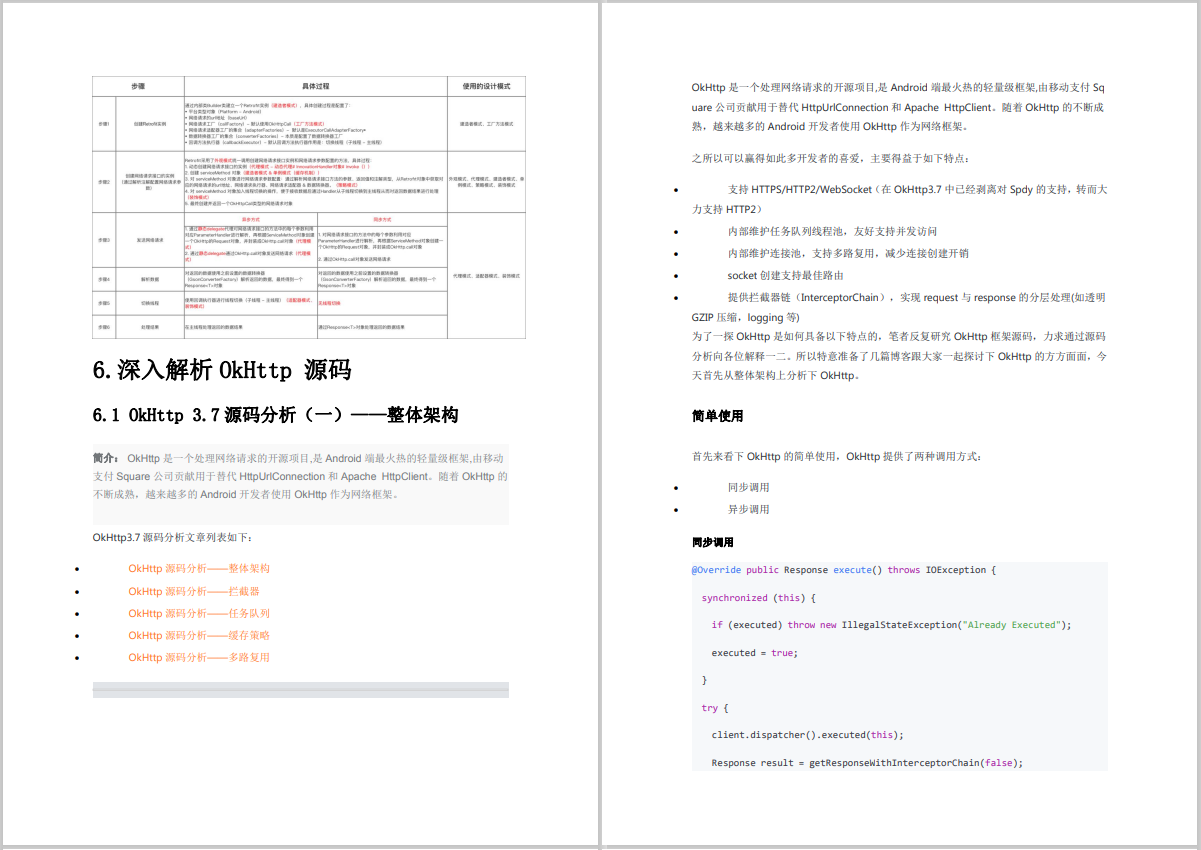This screenshot has height=850, width=1201.
Task: Click the bullet 'socket 创建支持最佳路由'
Action: click(x=786, y=275)
